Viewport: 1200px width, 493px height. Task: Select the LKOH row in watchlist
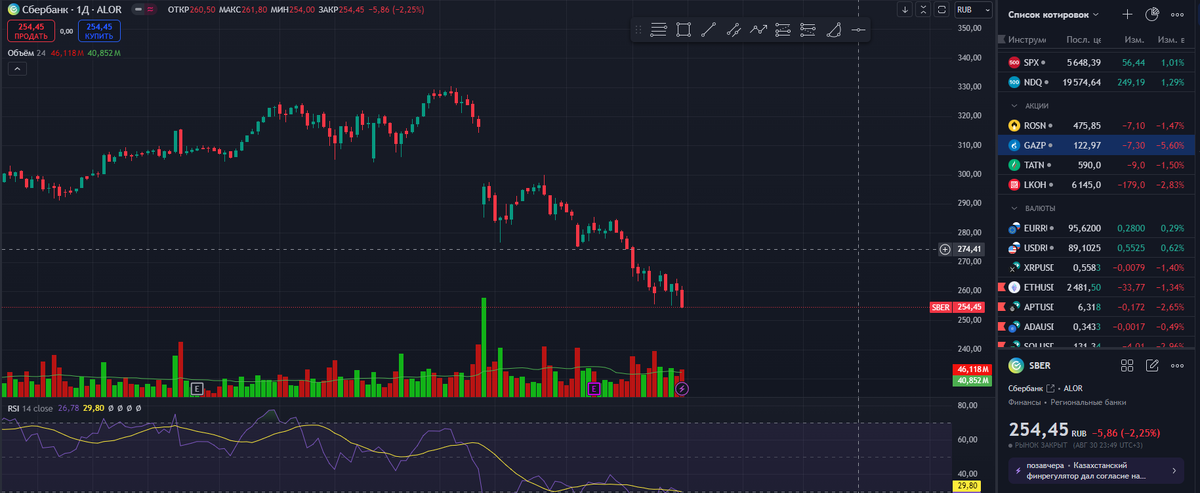pos(1097,185)
